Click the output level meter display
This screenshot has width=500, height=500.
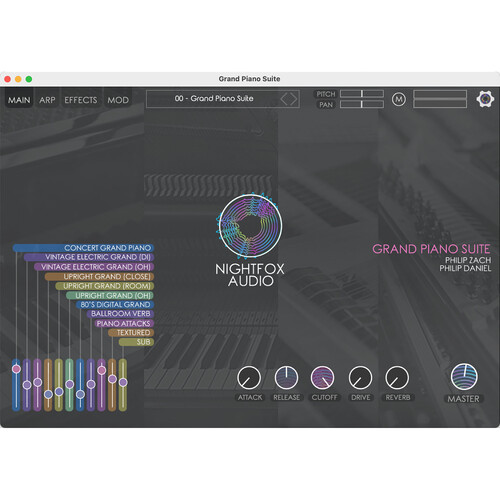pyautogui.click(x=440, y=99)
